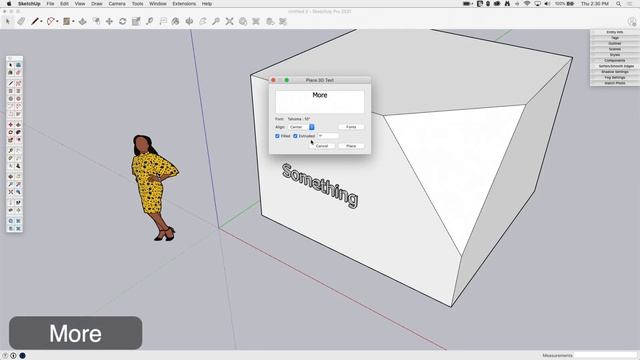
Task: Expand the Components tray panel
Action: (615, 60)
